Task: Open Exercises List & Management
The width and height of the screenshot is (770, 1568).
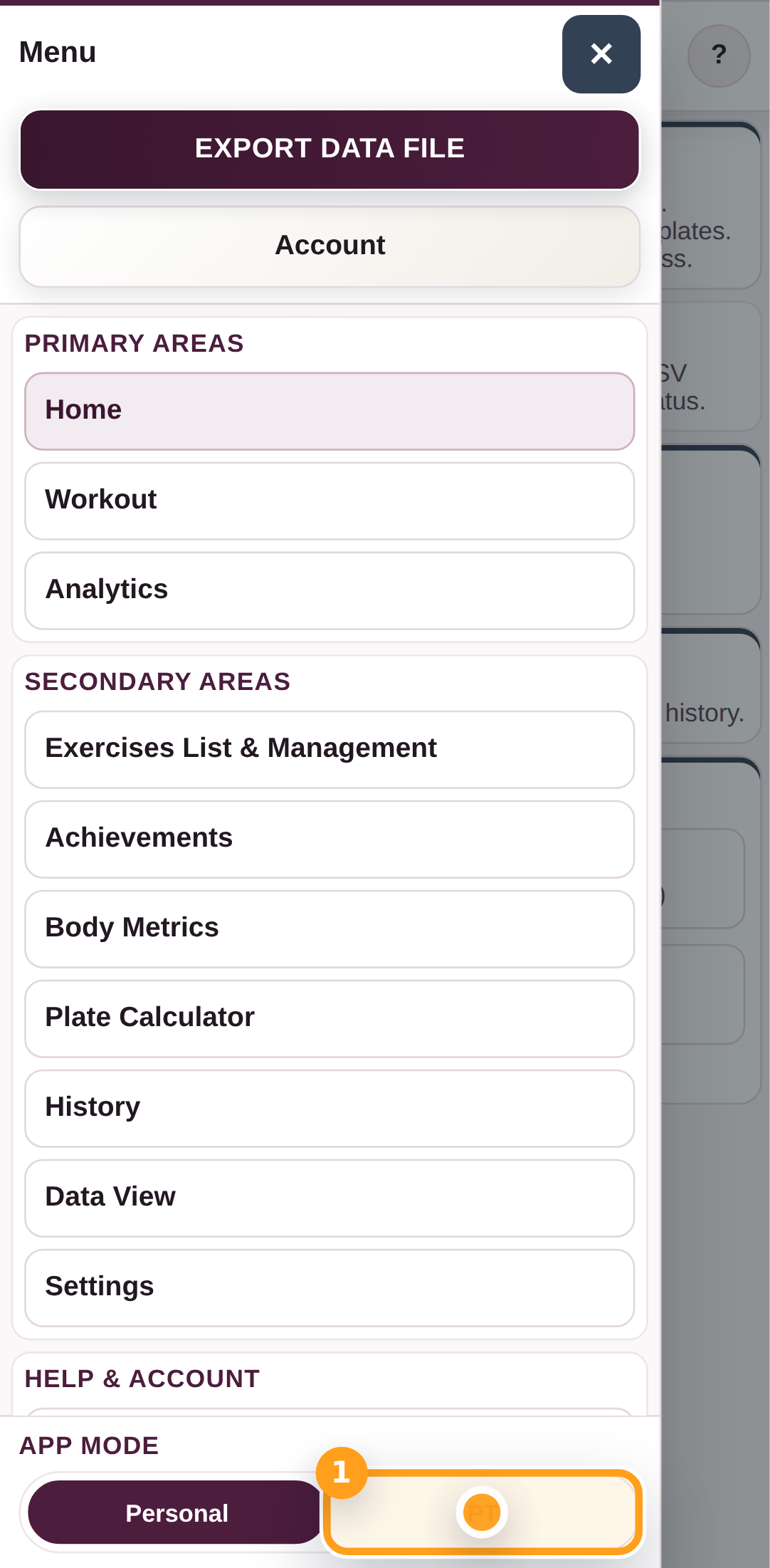Action: 329,749
